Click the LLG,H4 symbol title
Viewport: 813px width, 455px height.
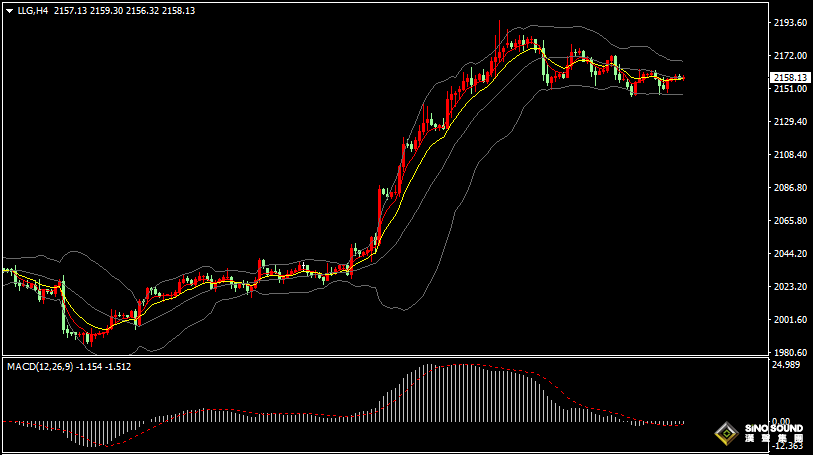point(33,10)
